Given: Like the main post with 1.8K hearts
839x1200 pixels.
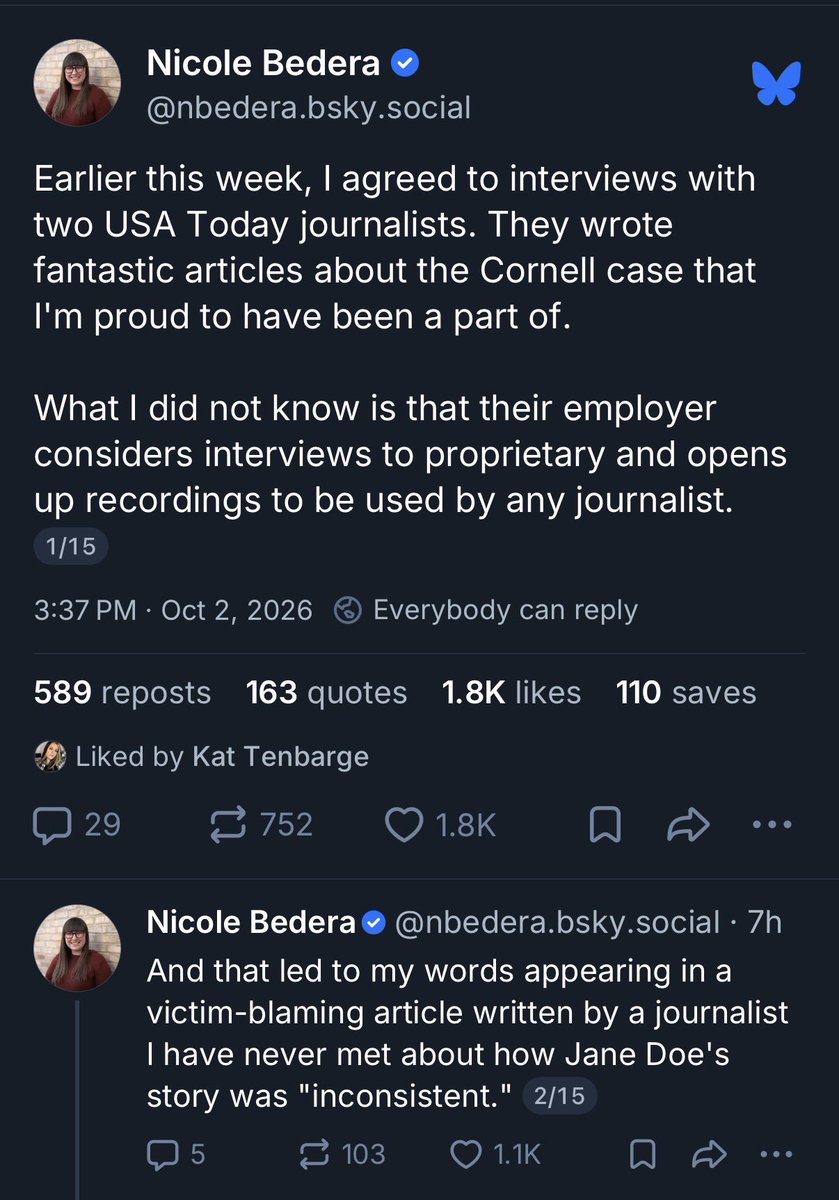Looking at the screenshot, I should 441,824.
